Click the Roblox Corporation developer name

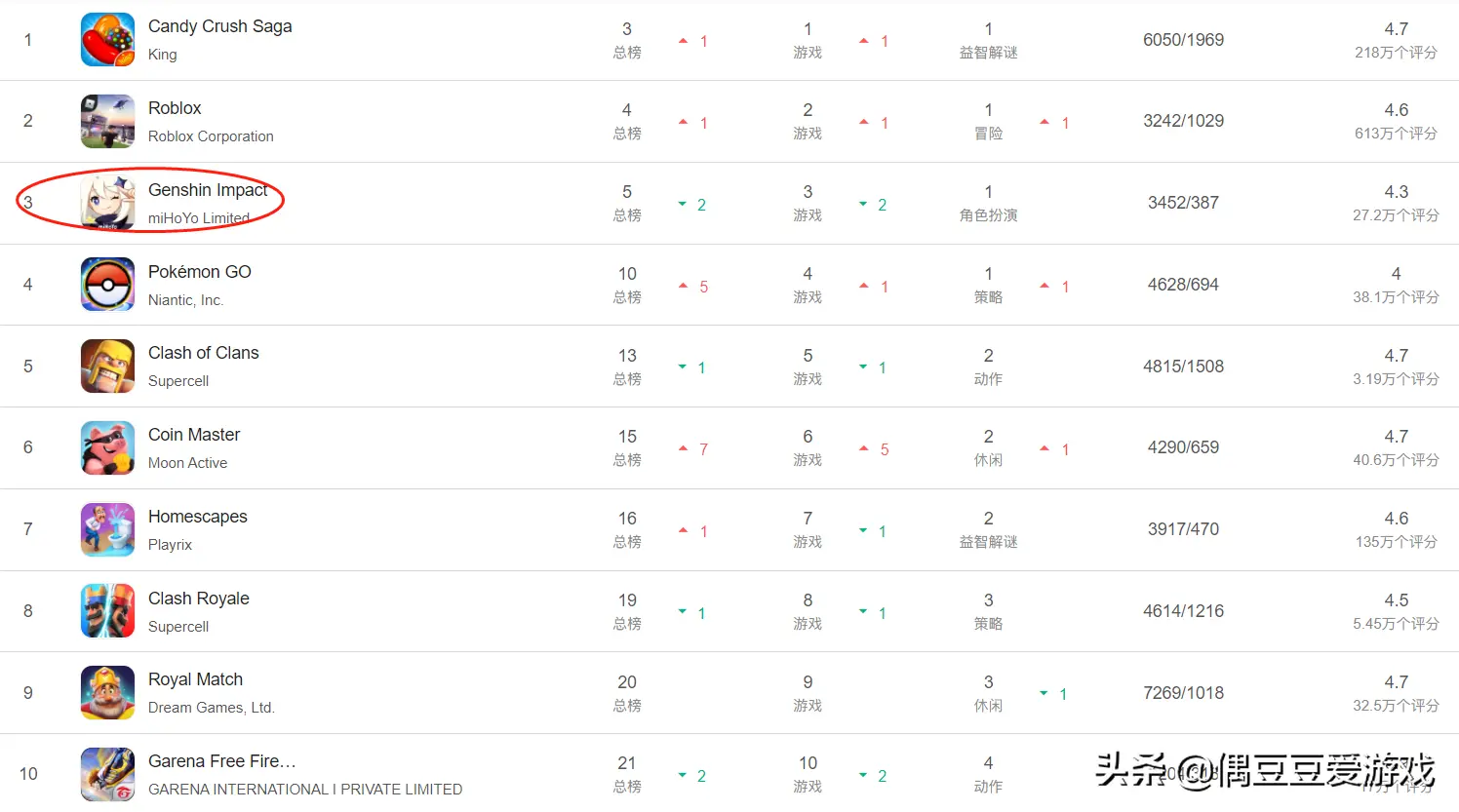coord(211,136)
